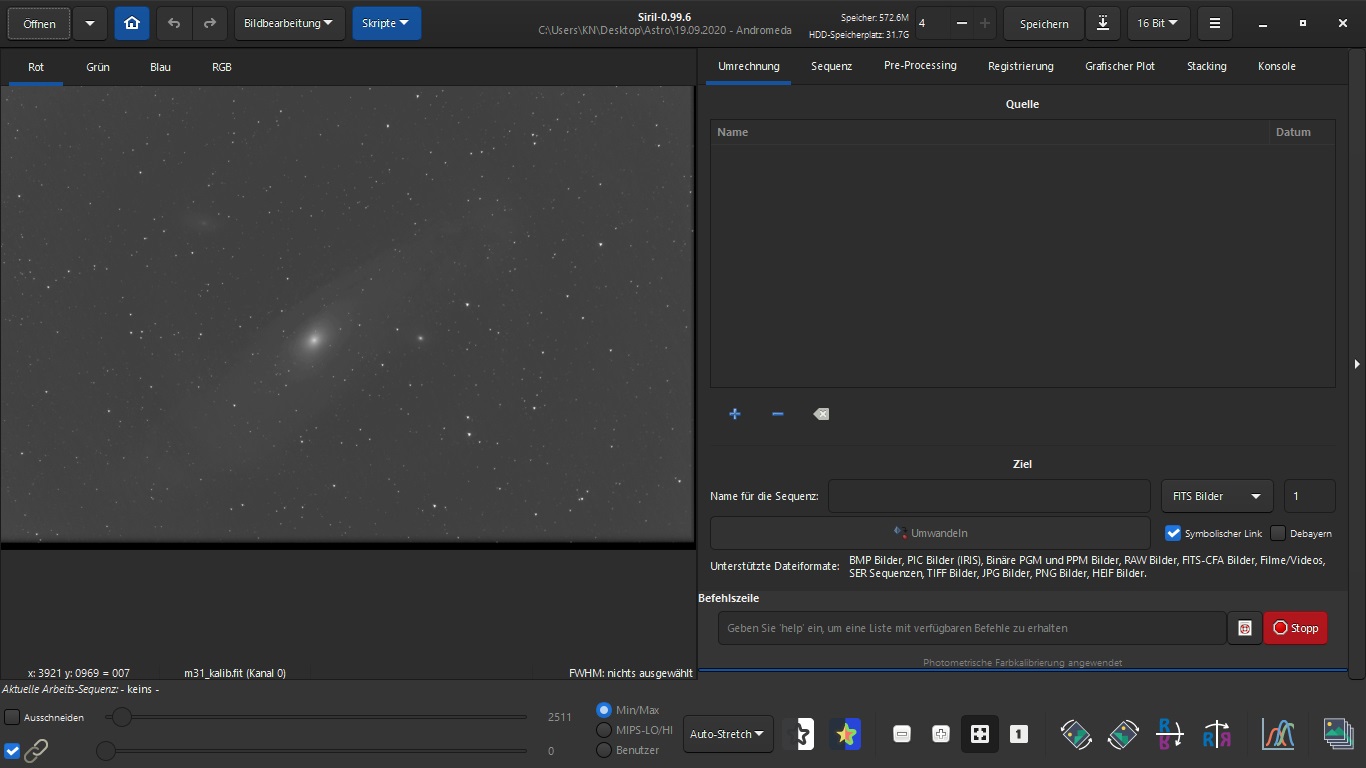Switch to the Blau channel tab
Image resolution: width=1366 pixels, height=768 pixels.
point(160,67)
